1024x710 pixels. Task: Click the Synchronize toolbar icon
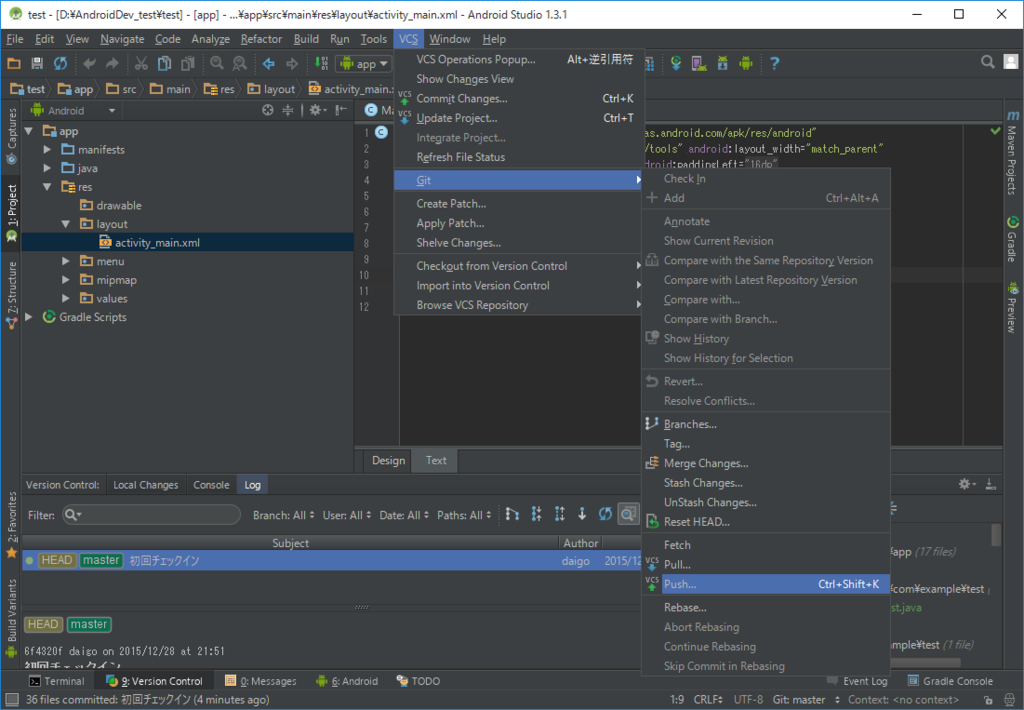(60, 63)
